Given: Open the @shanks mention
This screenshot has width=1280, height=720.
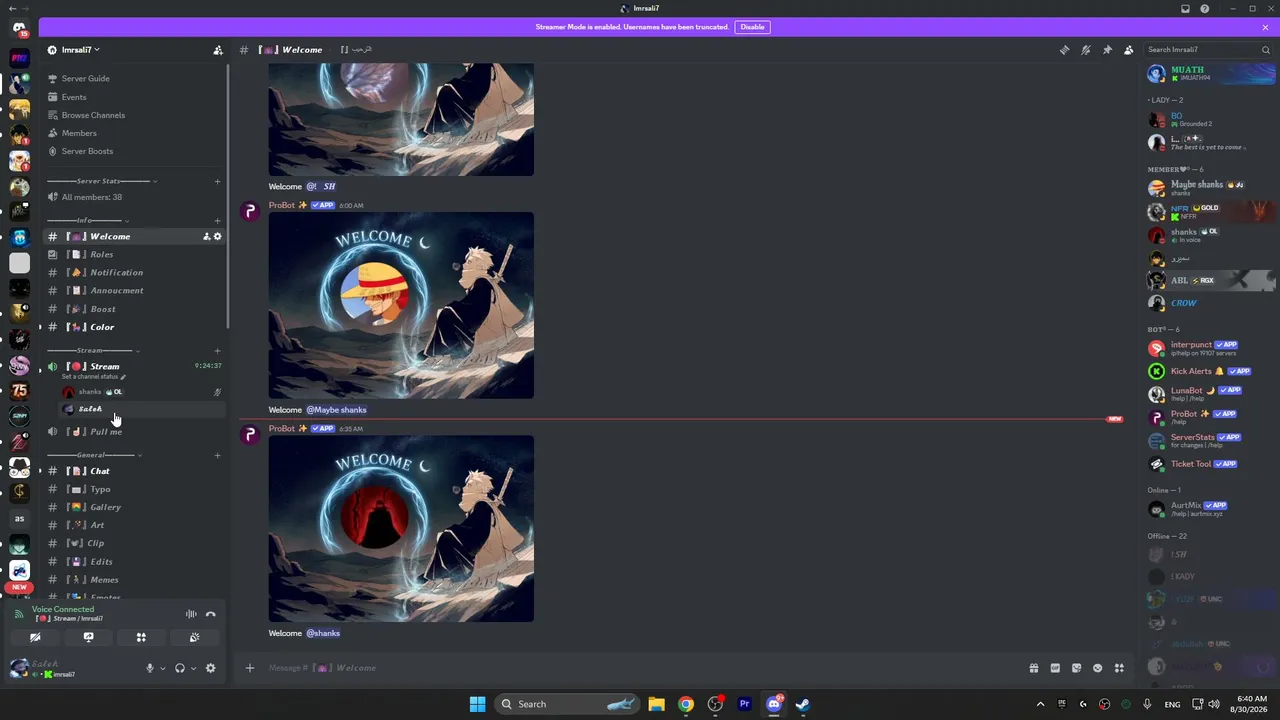Looking at the screenshot, I should click(x=323, y=633).
